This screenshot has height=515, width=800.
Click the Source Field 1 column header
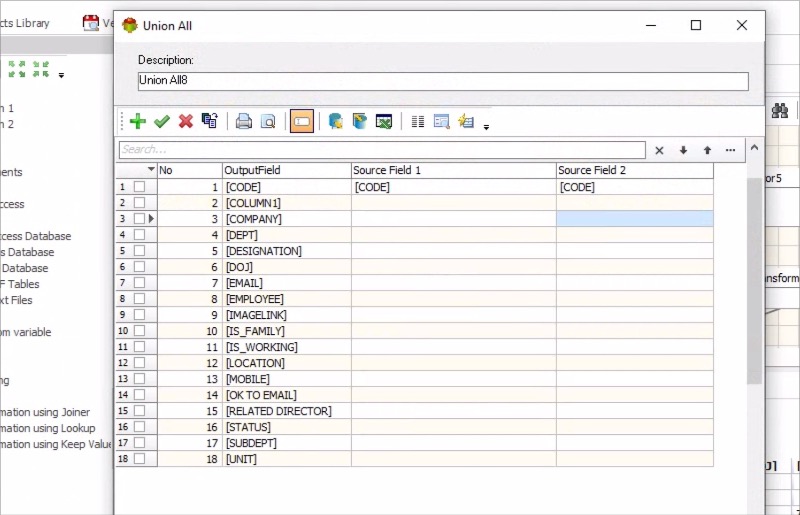click(454, 170)
